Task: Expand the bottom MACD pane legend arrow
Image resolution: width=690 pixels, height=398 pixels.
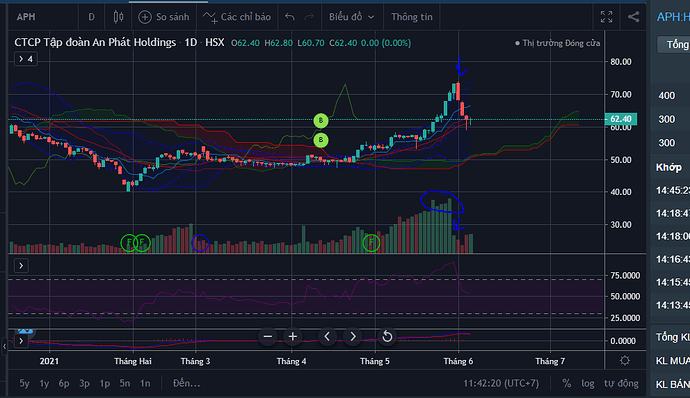Action: [x=21, y=341]
